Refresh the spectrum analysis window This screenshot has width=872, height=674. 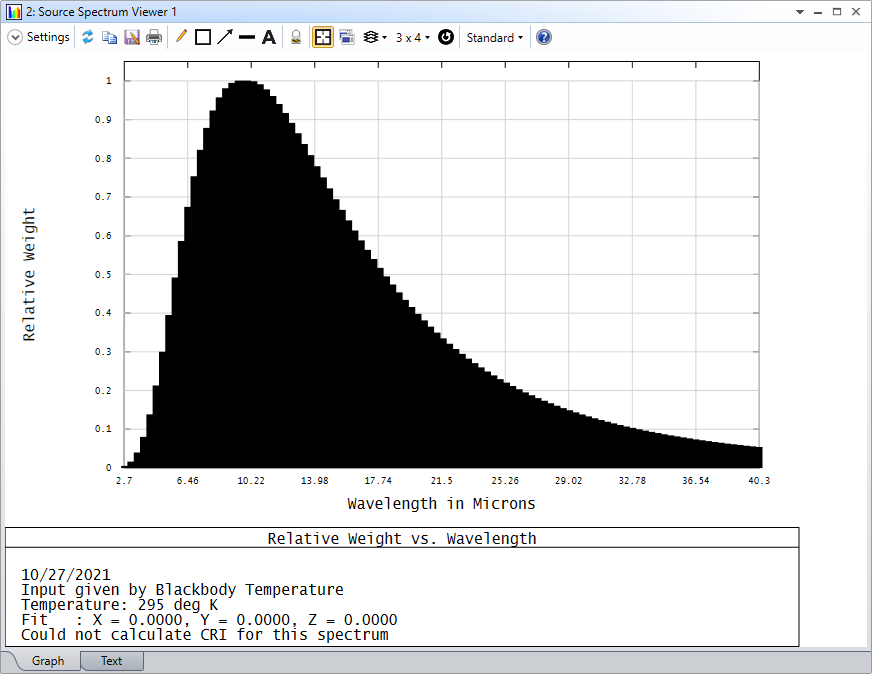(88, 37)
